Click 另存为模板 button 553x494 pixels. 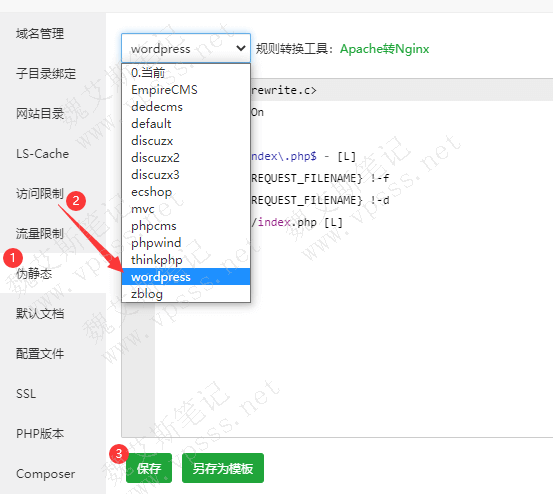click(223, 468)
